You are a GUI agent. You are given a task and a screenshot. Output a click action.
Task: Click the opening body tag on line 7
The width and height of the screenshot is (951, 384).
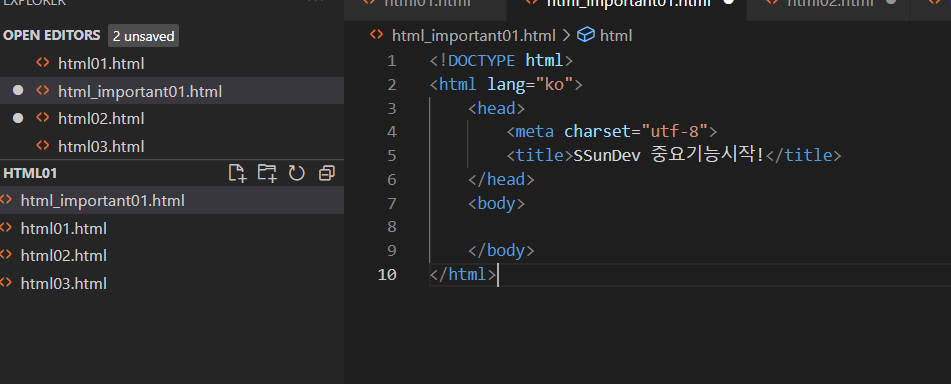496,203
